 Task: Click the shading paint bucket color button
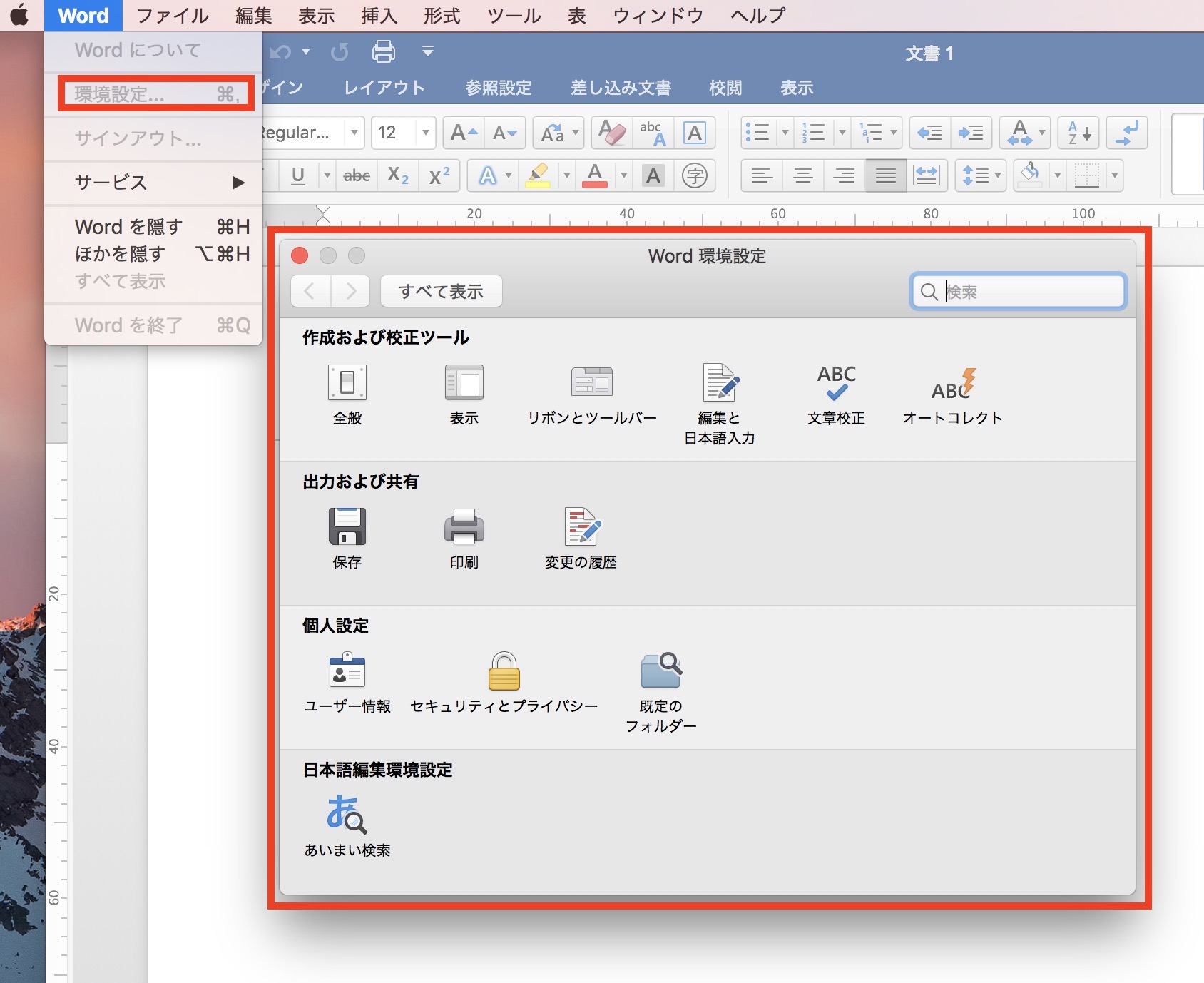[x=1030, y=175]
